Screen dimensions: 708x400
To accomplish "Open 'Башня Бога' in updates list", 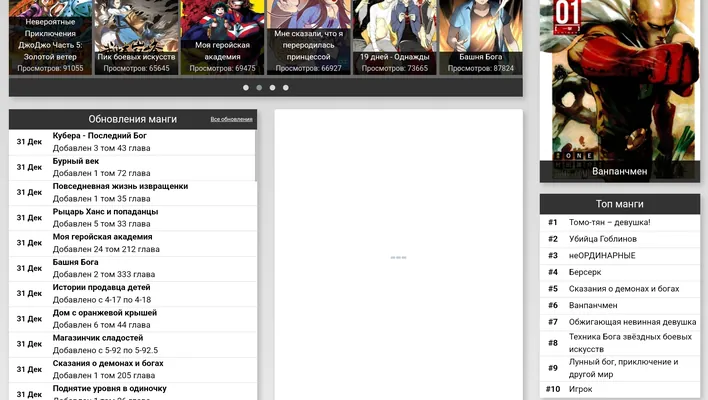I will 75,262.
